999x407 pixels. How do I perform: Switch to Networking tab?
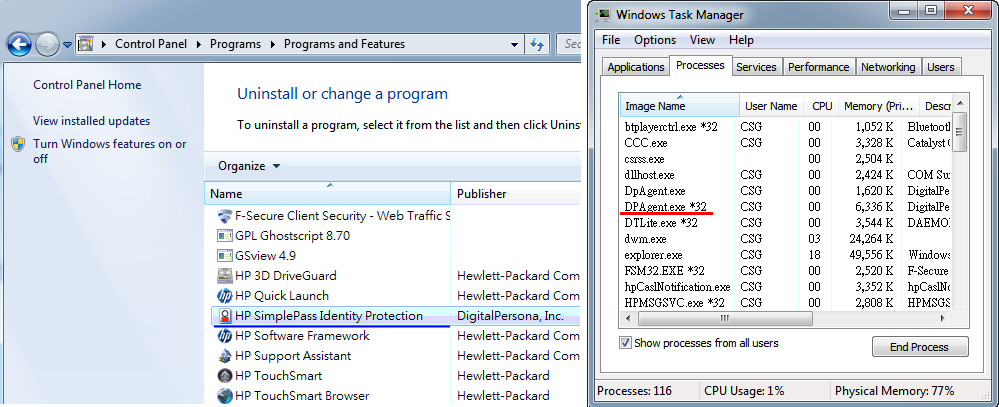pyautogui.click(x=888, y=67)
